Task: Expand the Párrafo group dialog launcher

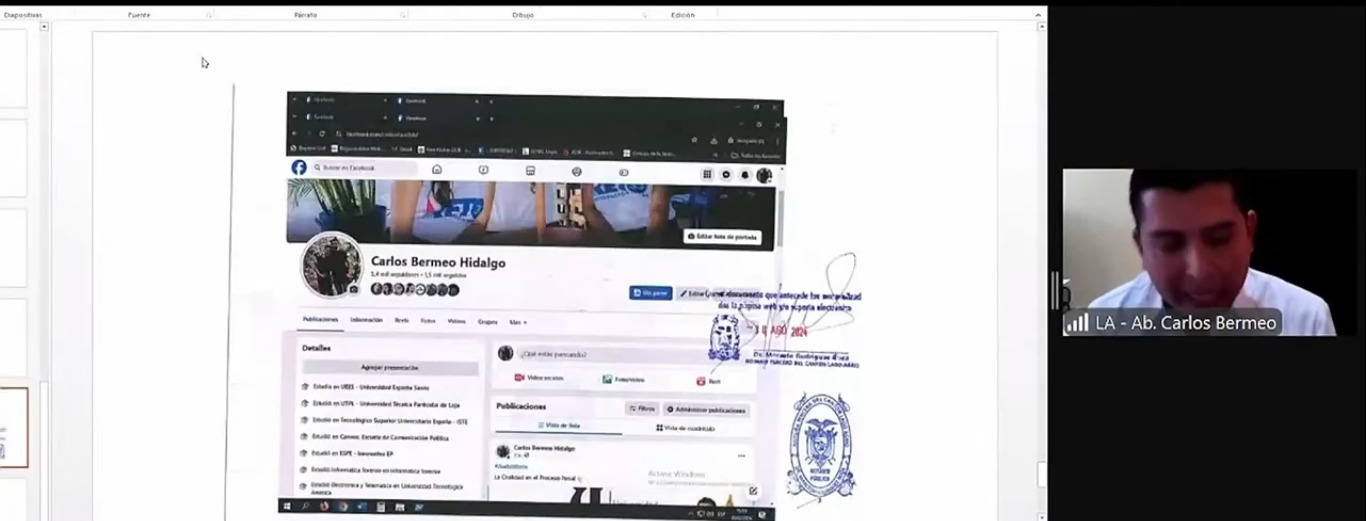Action: [x=403, y=15]
